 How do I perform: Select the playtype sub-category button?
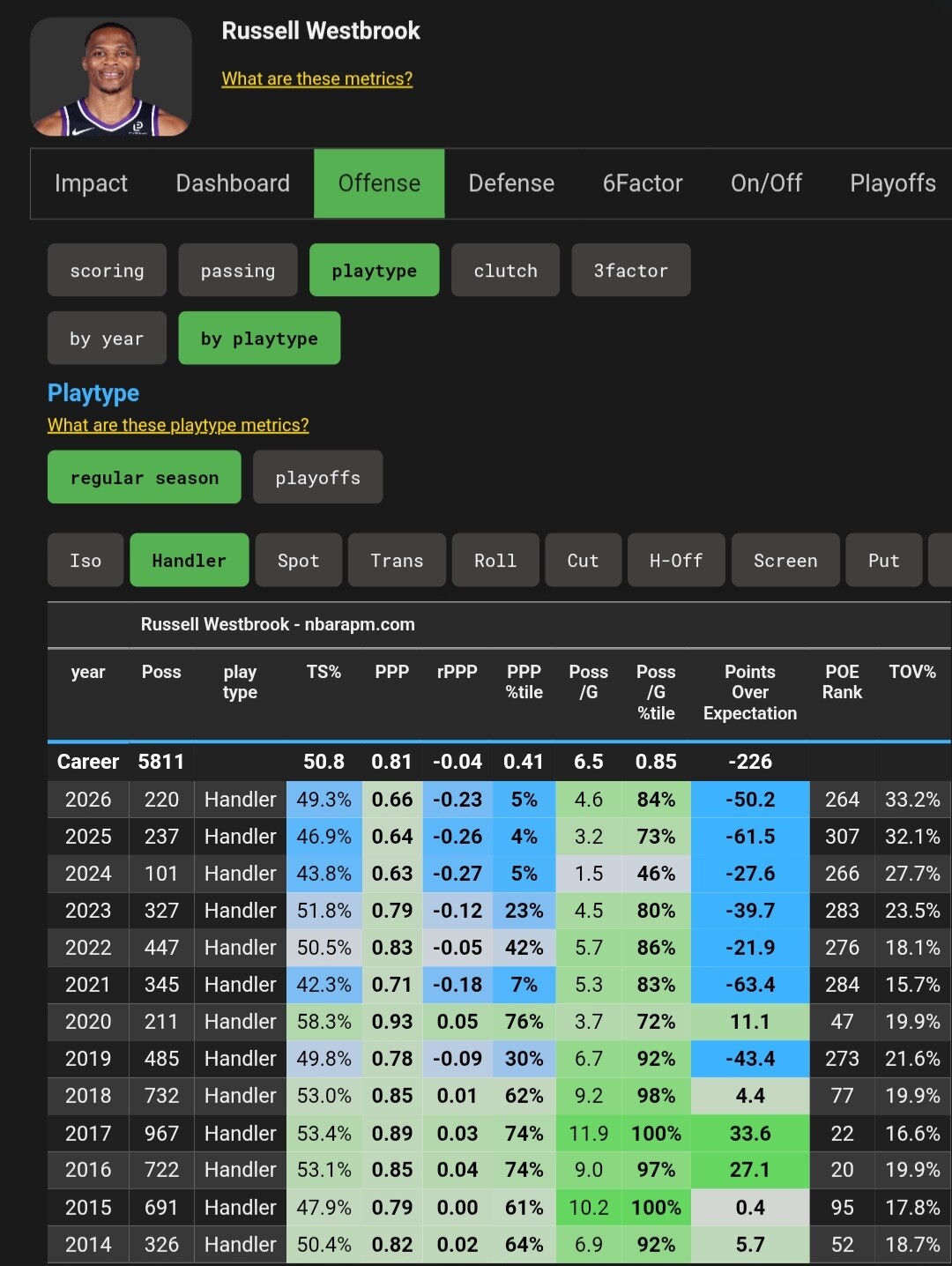point(375,270)
